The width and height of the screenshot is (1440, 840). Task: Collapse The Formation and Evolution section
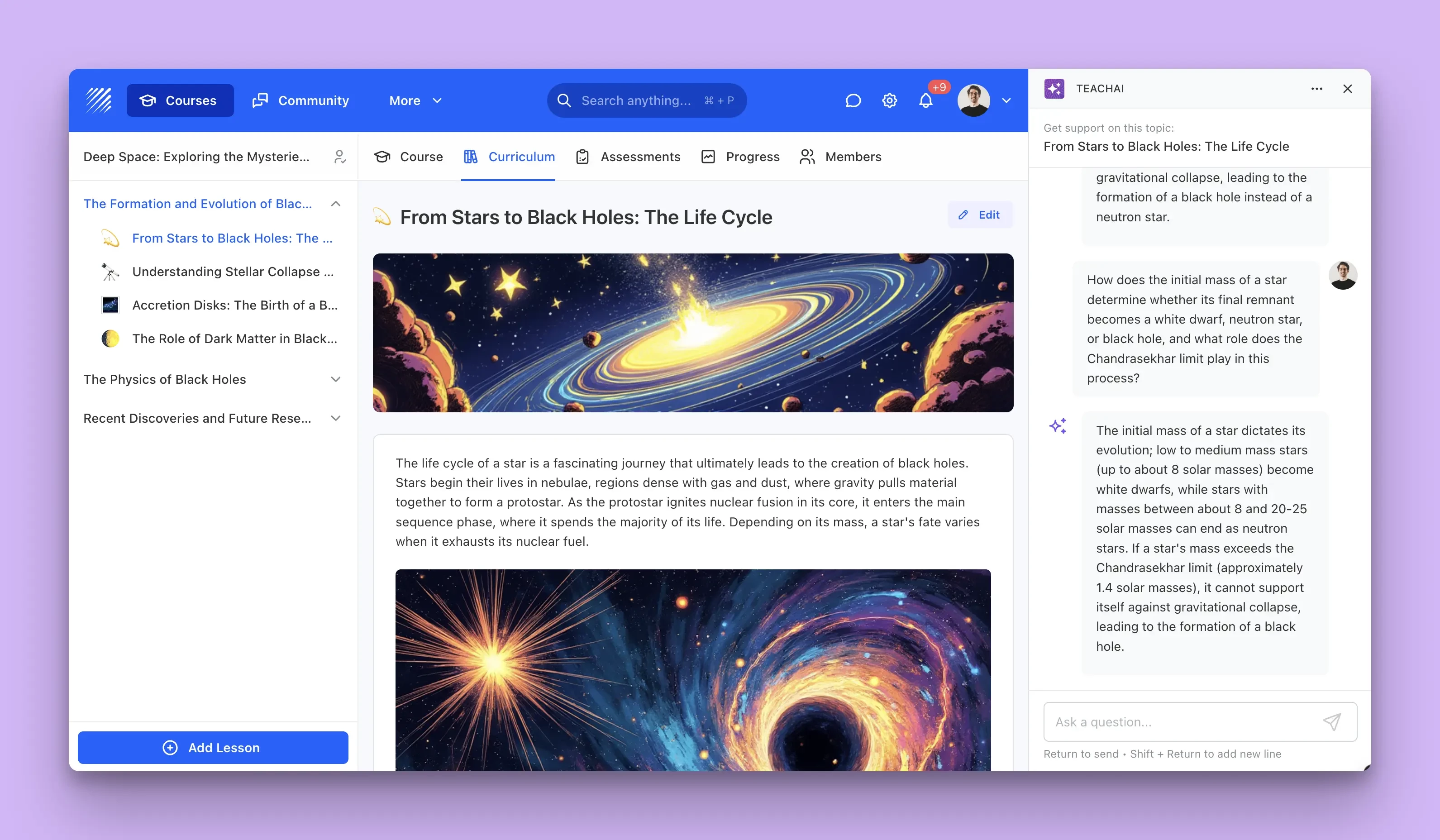point(336,204)
